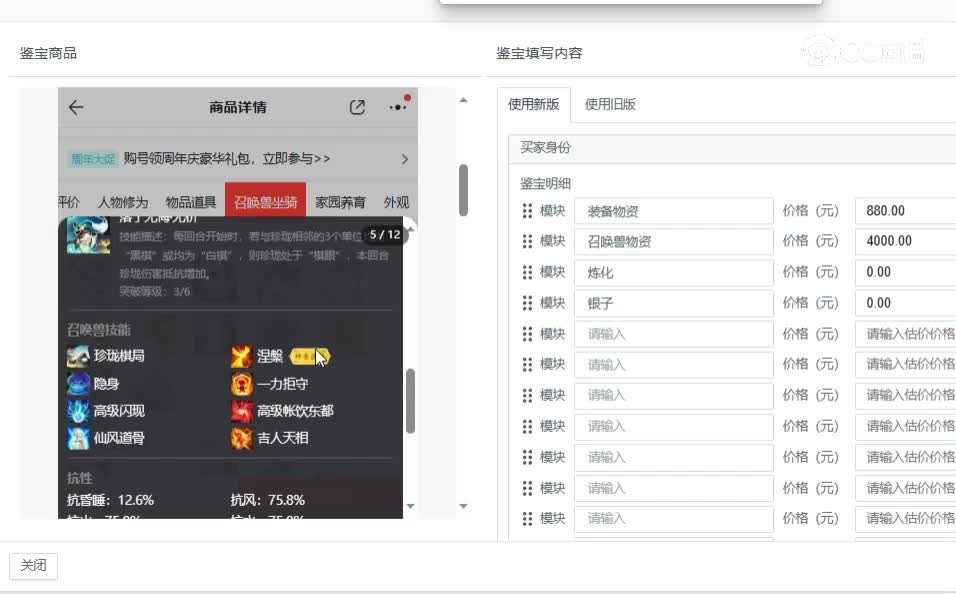Click the summoned beast avatar thumbnail
This screenshot has height=594, width=956.
pos(88,235)
